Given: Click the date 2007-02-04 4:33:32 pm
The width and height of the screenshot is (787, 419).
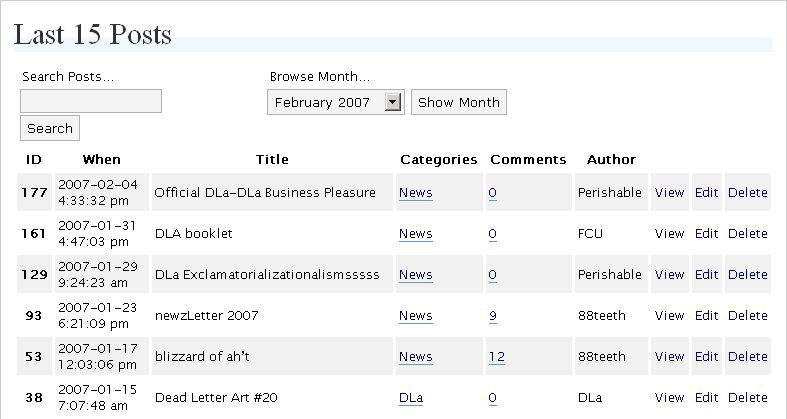Looking at the screenshot, I should click(x=98, y=193).
